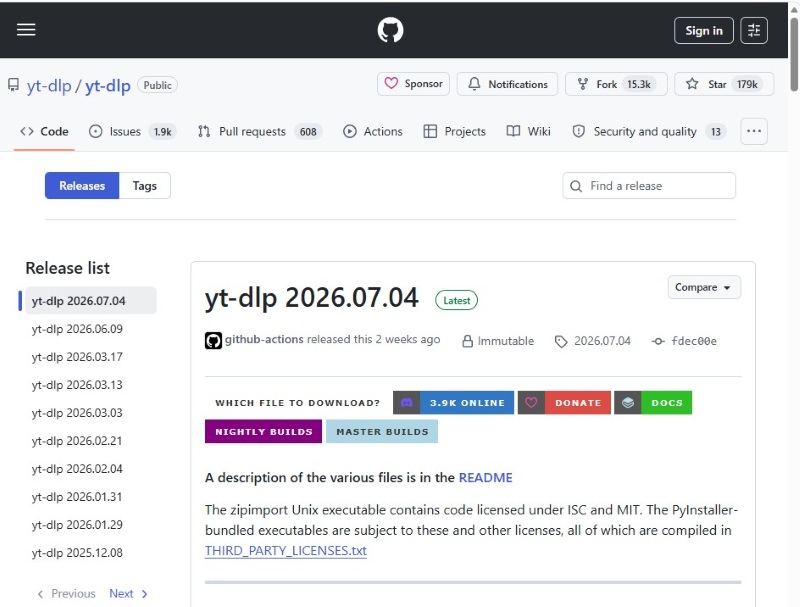800x607 pixels.
Task: Click the Pull requests 608 counter
Action: 308,132
